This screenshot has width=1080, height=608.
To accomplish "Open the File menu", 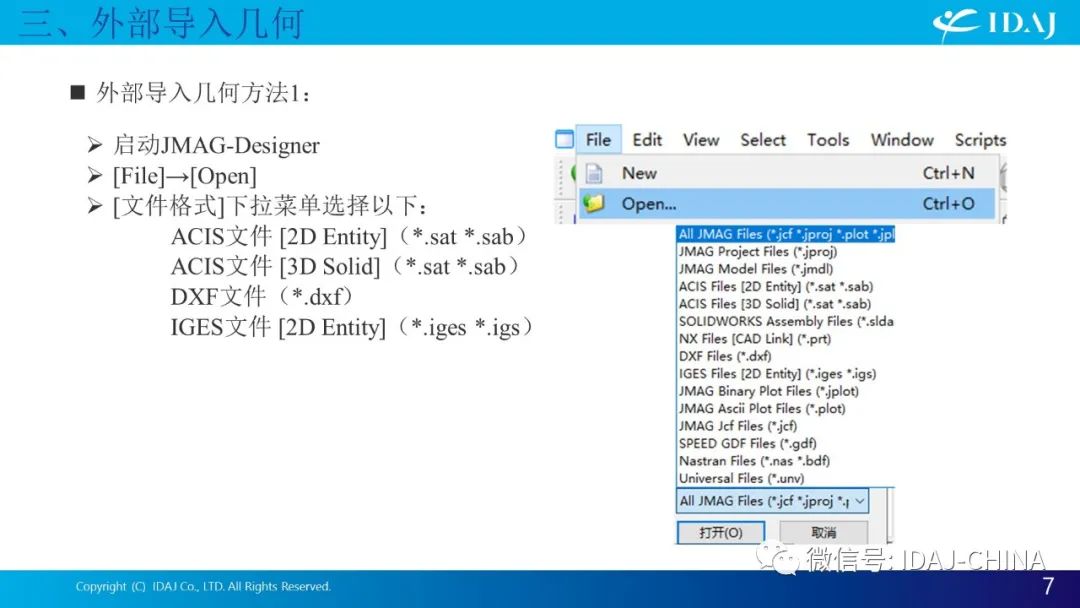I will [598, 140].
